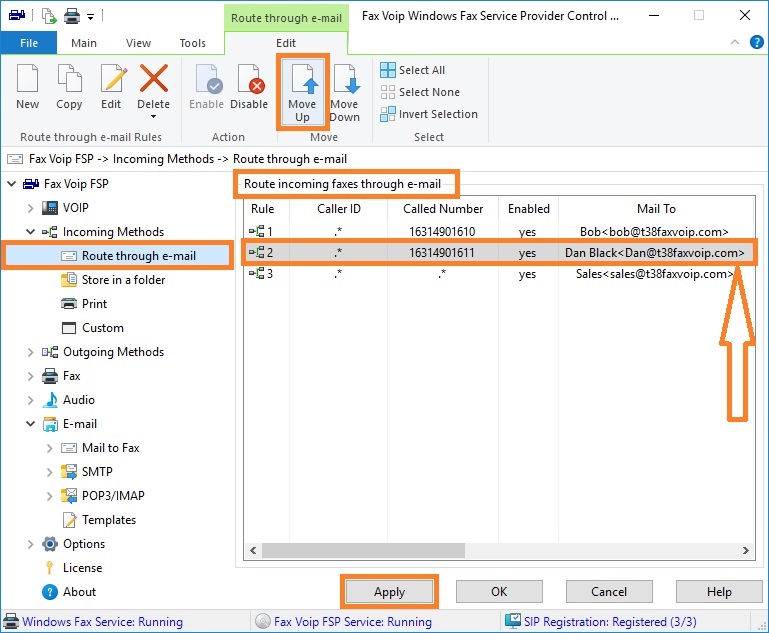Expand the SMTP node
The image size is (769, 633).
pyautogui.click(x=49, y=472)
